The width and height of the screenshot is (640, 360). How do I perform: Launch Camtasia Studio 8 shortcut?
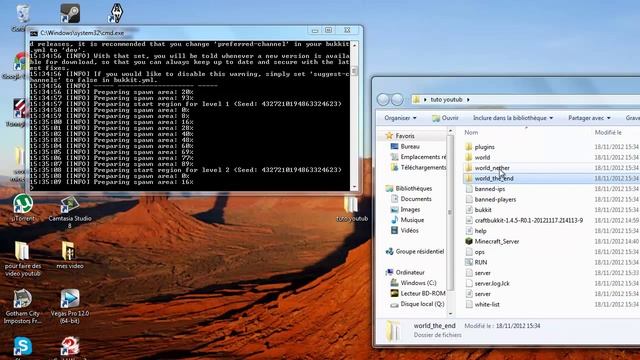[70, 211]
